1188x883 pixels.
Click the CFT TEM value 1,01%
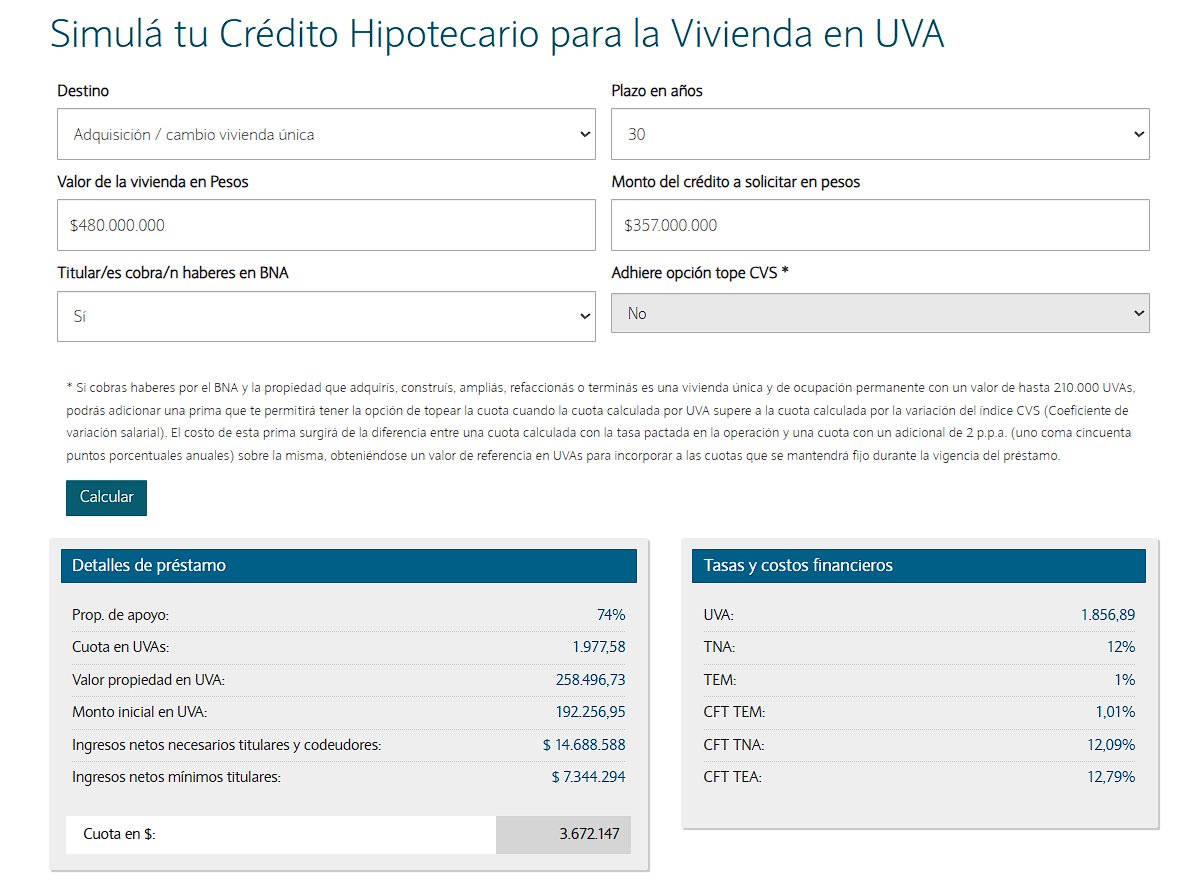1115,712
